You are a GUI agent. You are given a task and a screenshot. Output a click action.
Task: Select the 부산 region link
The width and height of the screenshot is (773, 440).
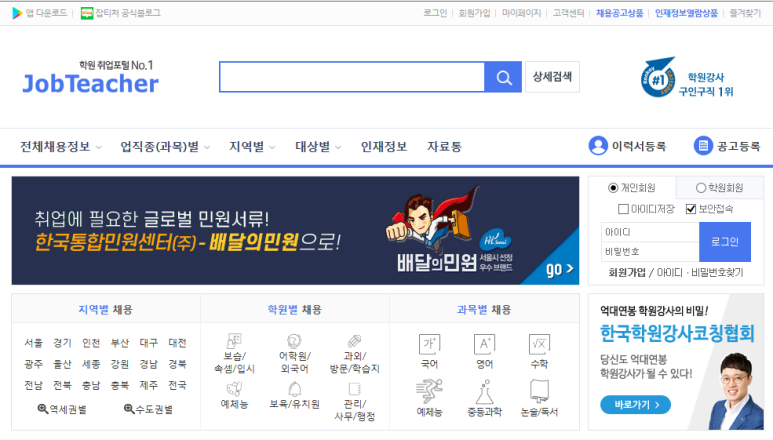click(120, 342)
